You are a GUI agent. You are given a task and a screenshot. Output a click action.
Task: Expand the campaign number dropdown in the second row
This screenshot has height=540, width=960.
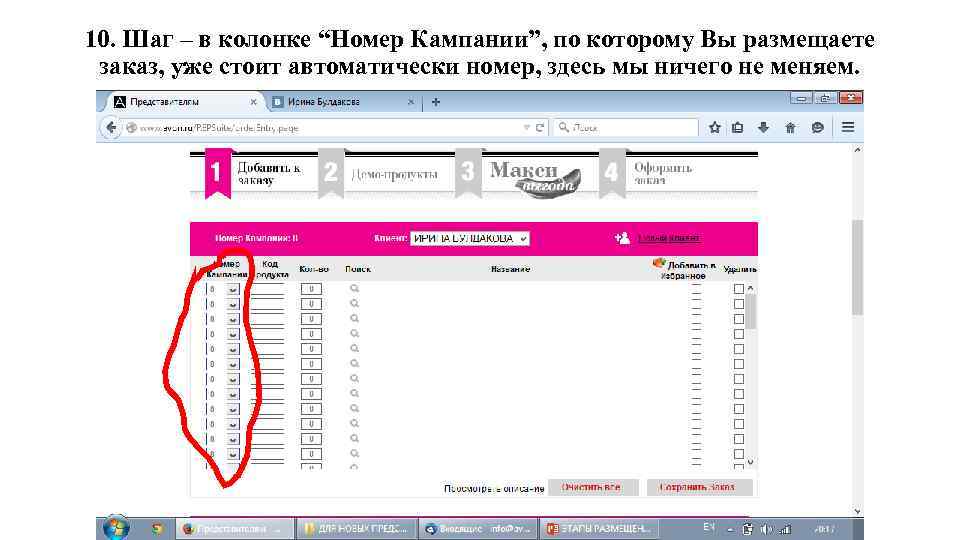click(x=233, y=304)
